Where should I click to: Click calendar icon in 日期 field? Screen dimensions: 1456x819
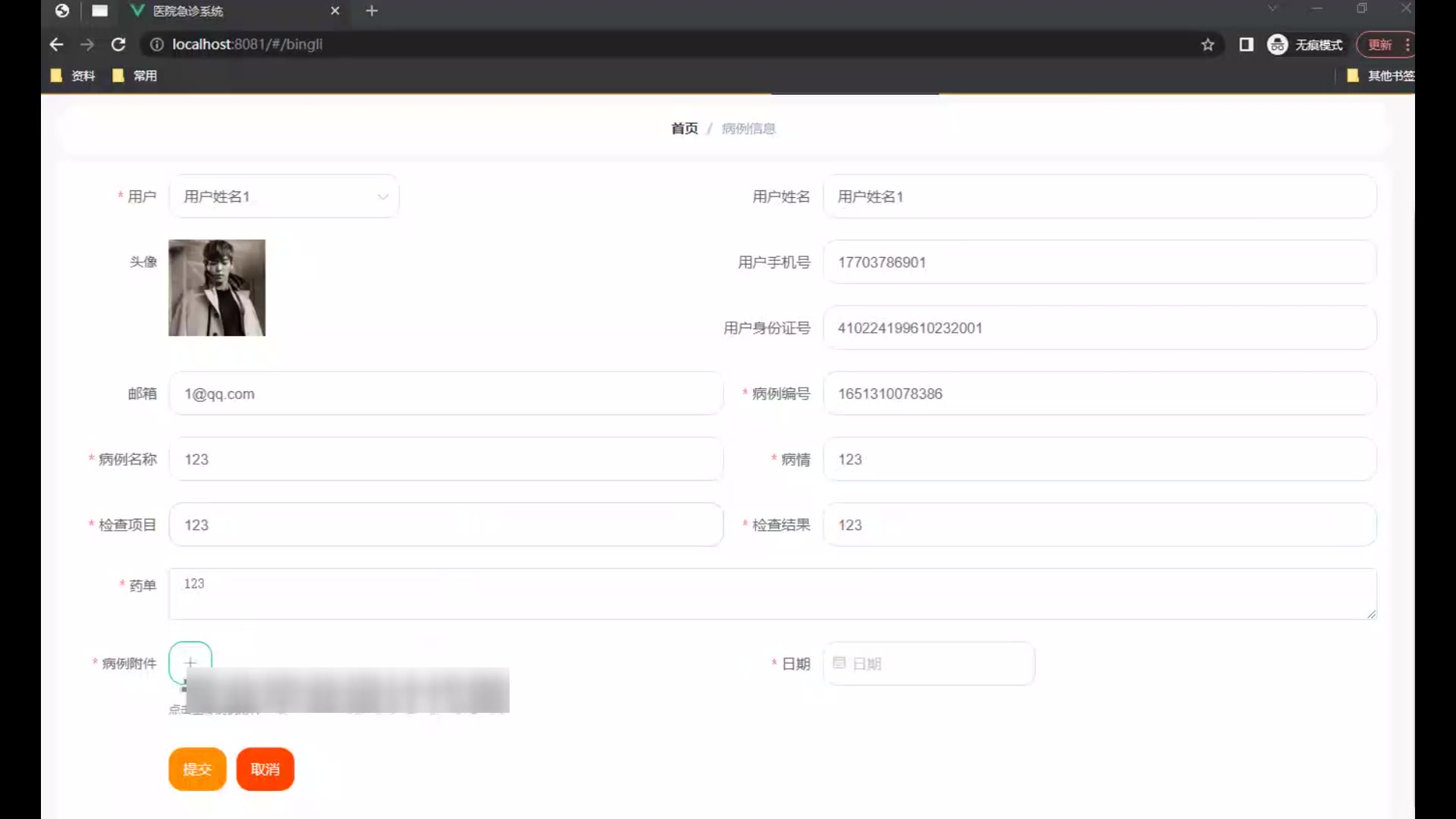click(x=839, y=664)
